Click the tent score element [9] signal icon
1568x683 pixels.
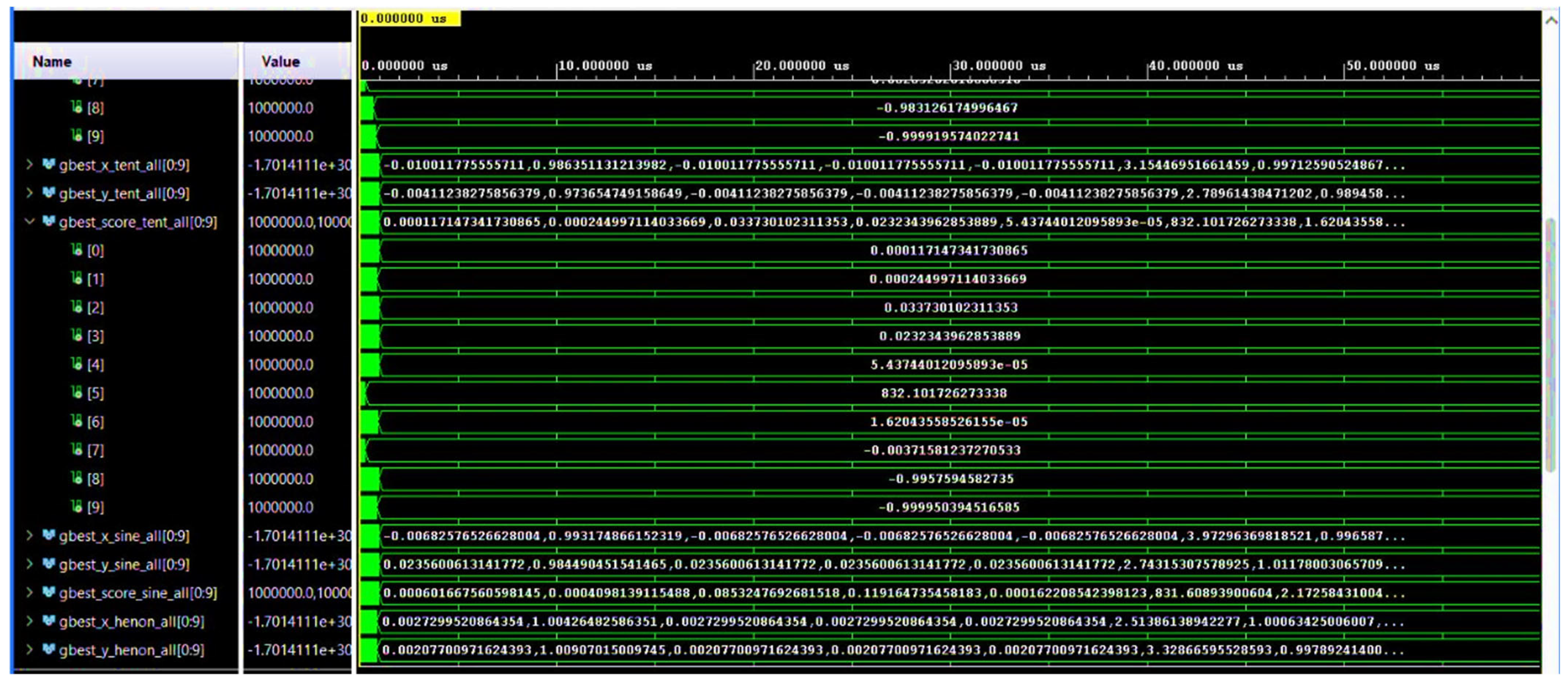click(x=76, y=506)
